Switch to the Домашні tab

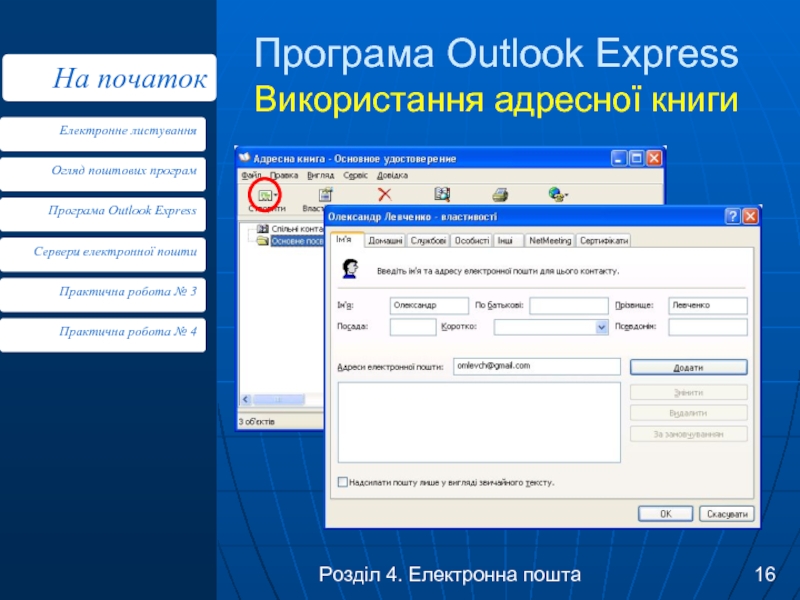coord(385,240)
